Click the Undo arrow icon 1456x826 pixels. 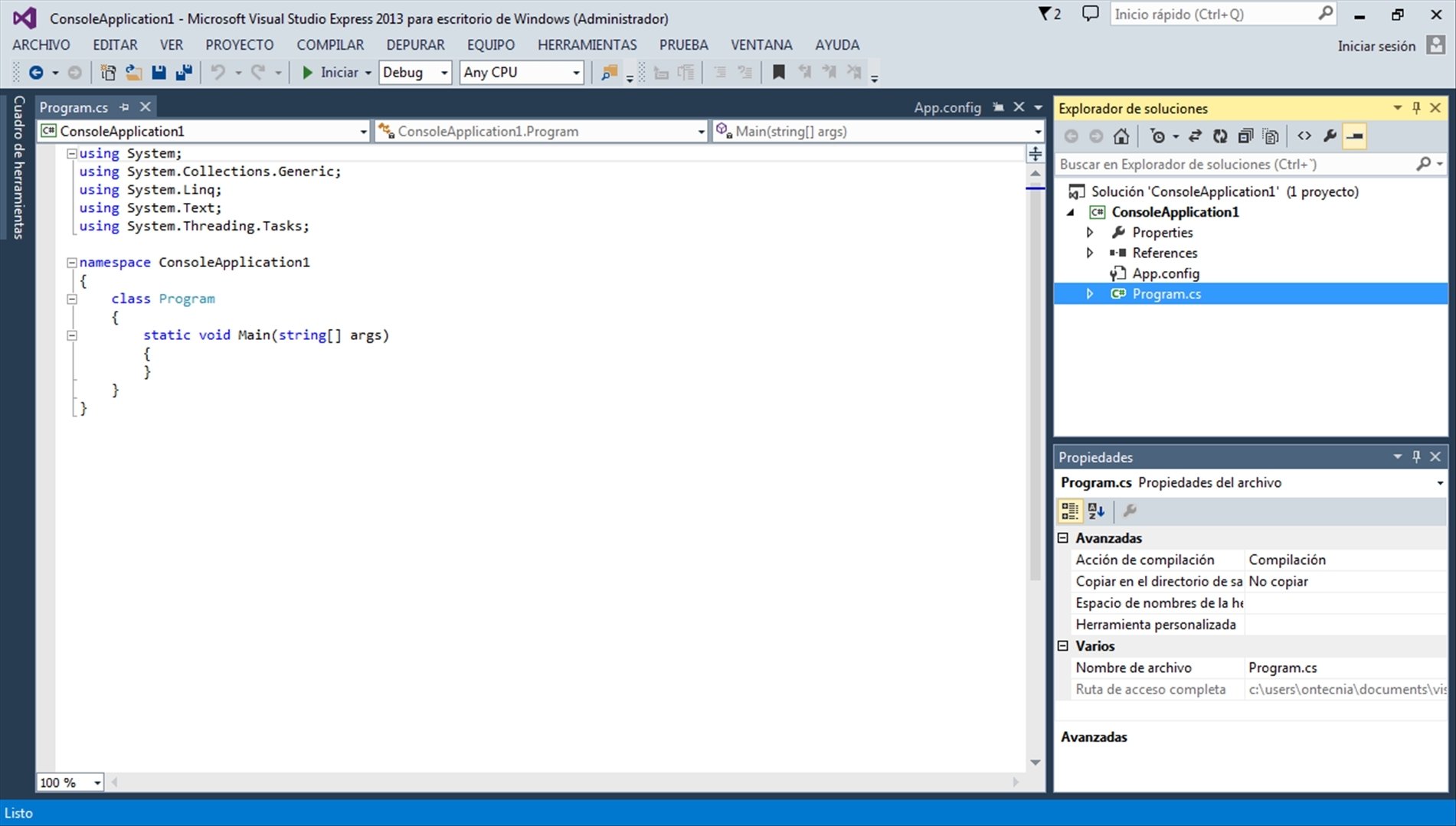pos(218,73)
